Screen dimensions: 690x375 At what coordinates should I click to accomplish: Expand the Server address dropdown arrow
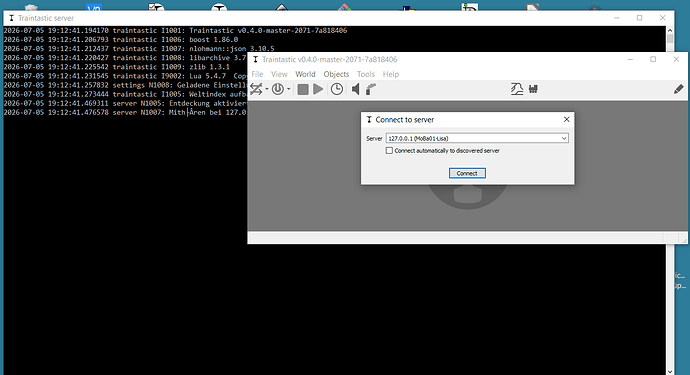(564, 138)
